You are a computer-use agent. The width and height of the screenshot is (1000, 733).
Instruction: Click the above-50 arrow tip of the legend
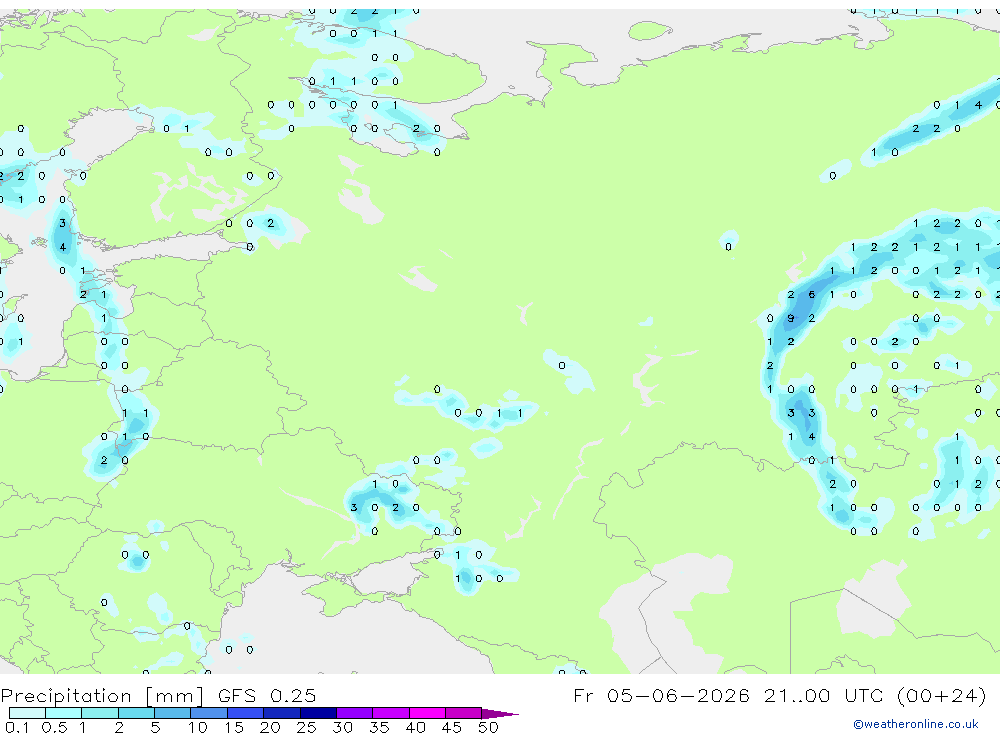click(501, 713)
